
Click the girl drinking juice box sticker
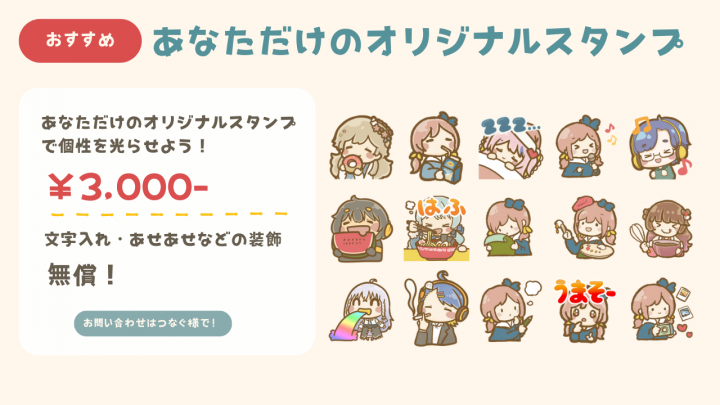[436, 147]
